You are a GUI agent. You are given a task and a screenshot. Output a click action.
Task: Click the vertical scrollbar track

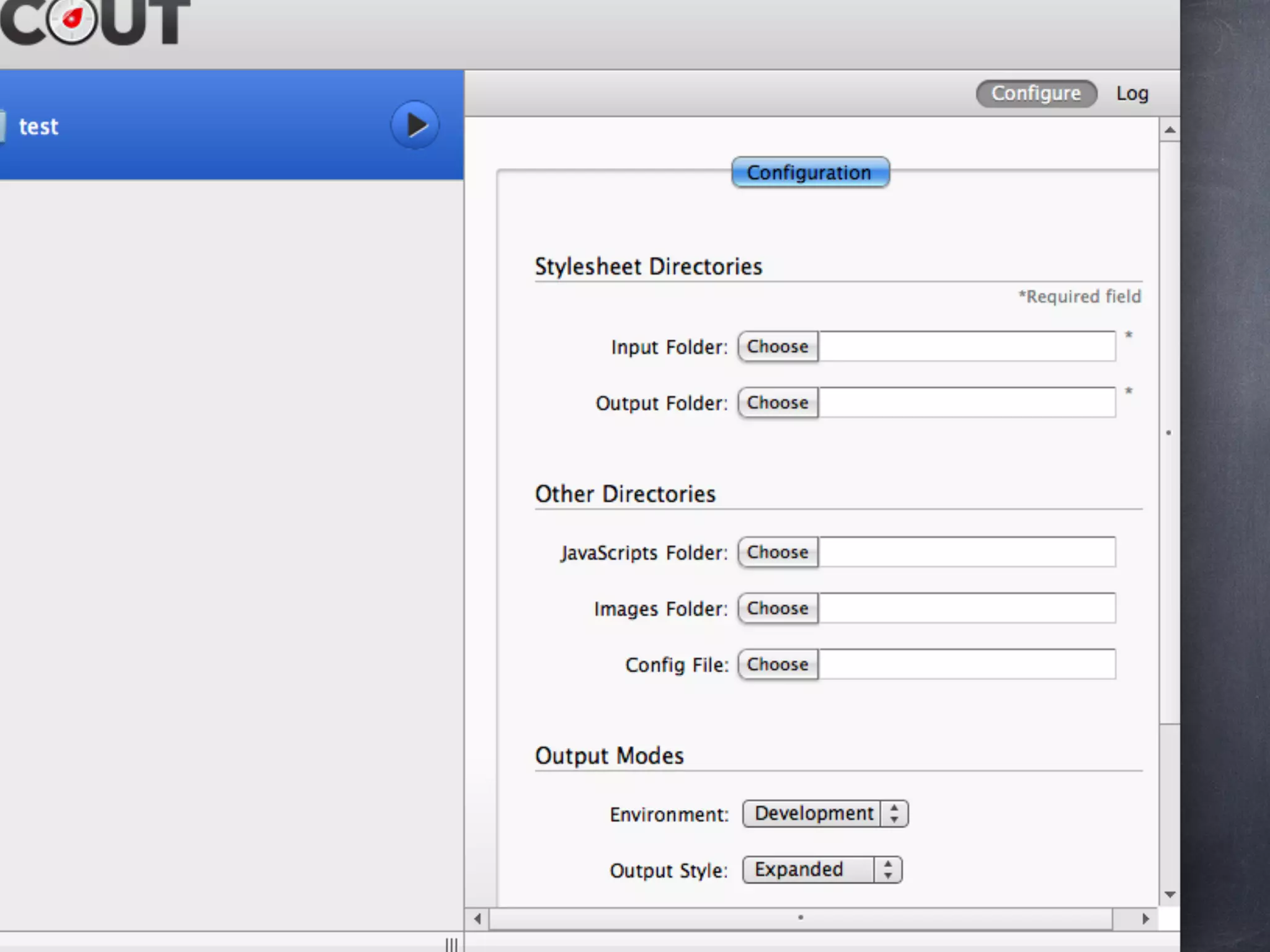point(1170,806)
